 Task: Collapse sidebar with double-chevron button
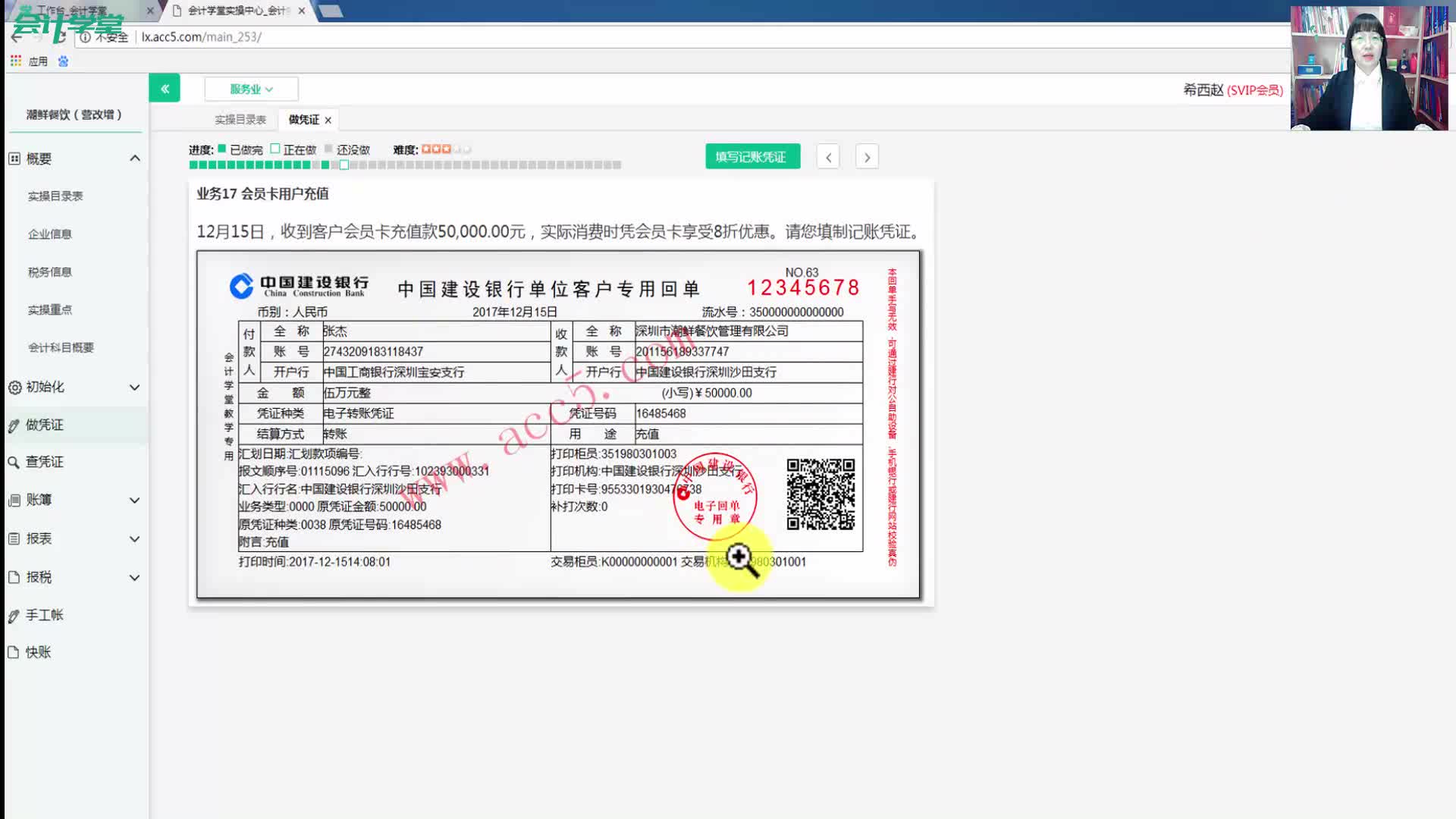(165, 89)
